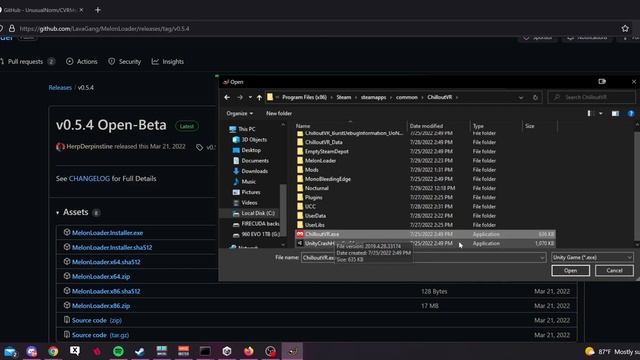Open a new browser tab
This screenshot has width=640, height=360.
(x=98, y=10)
